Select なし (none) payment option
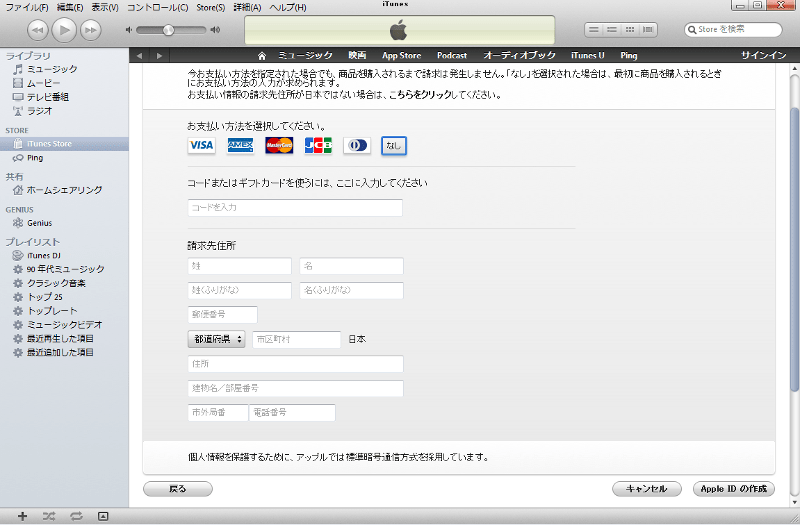The width and height of the screenshot is (800, 525). tap(394, 146)
